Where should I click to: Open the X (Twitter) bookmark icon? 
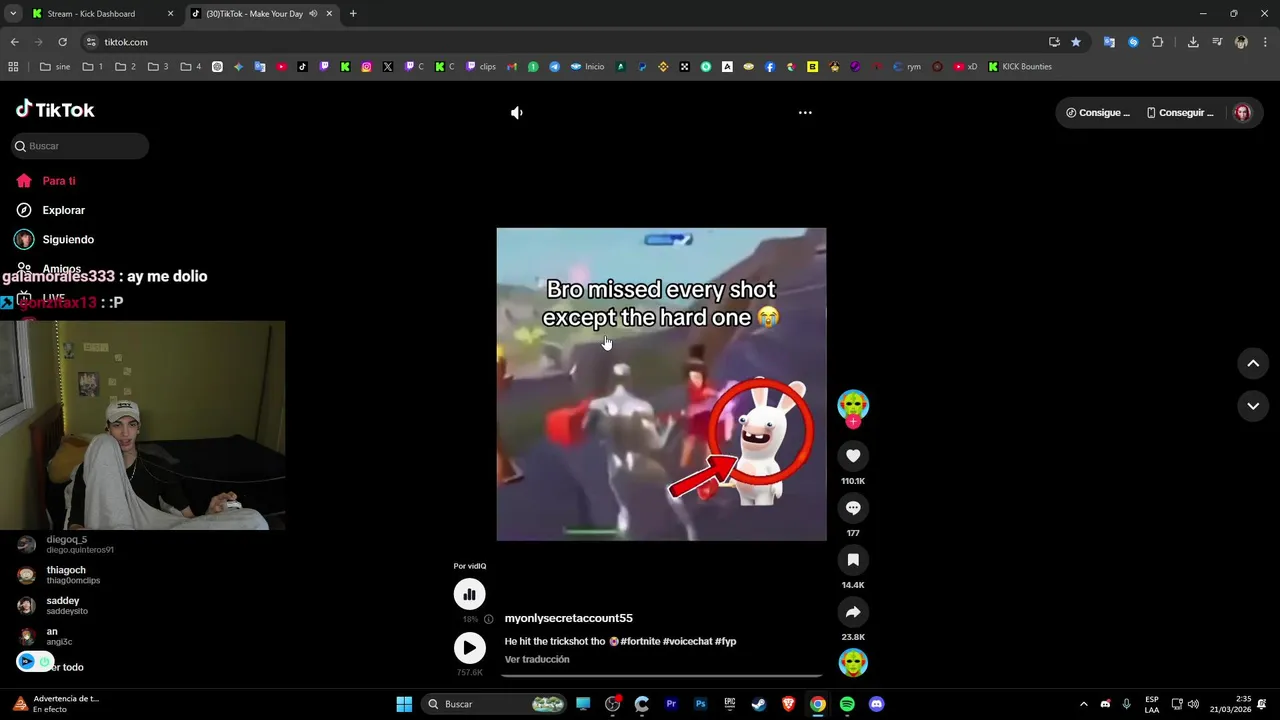(388, 67)
